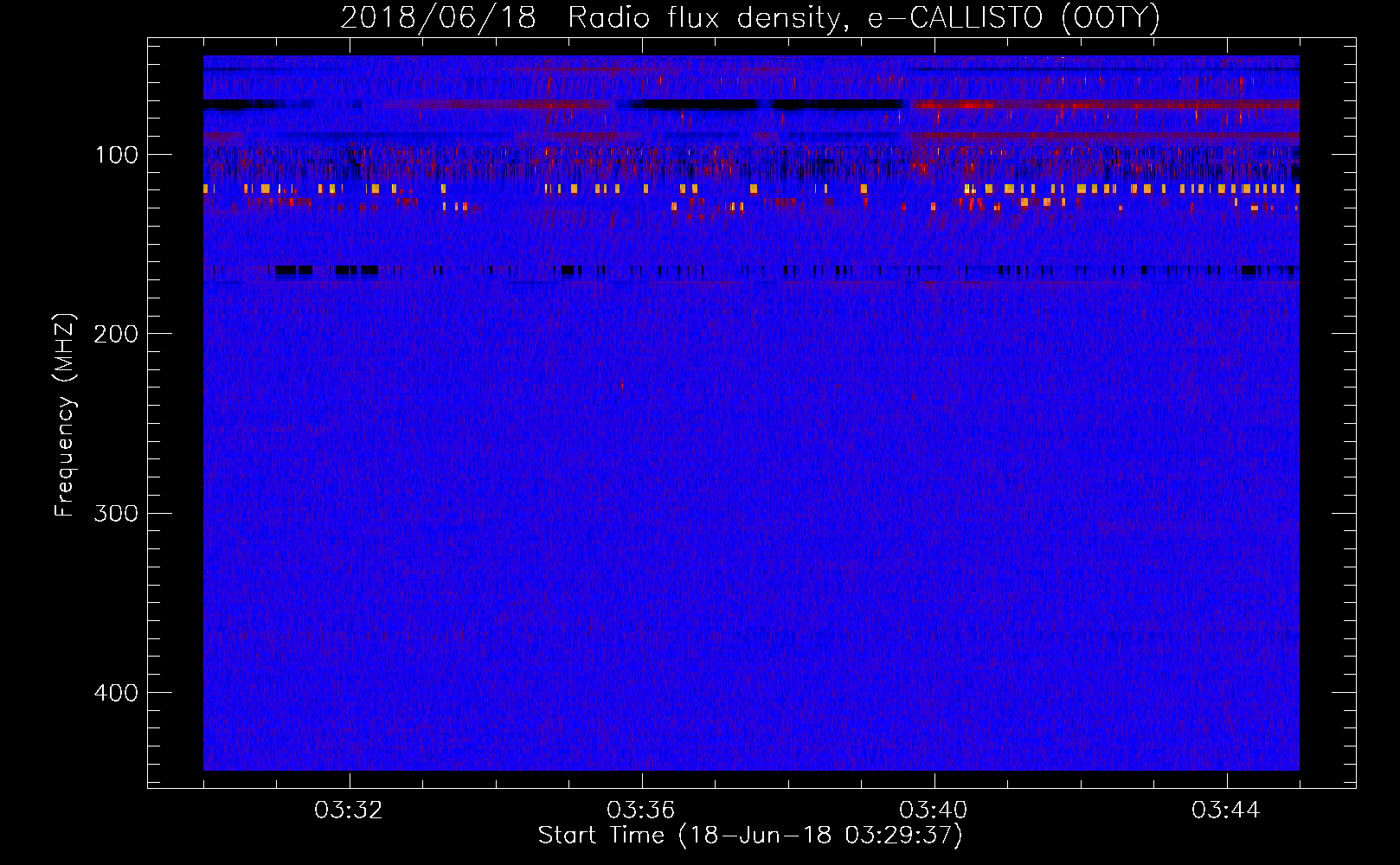Image resolution: width=1400 pixels, height=865 pixels.
Task: Select the '300' frequency axis label
Action: 116,513
